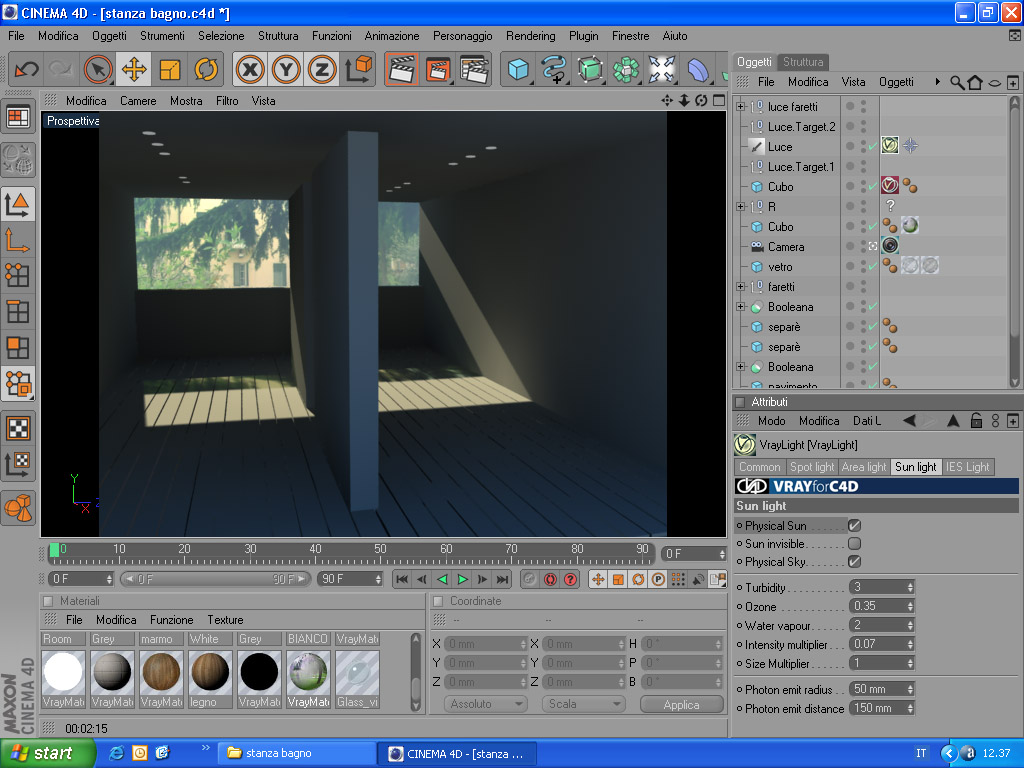Open the spline tools icon
This screenshot has height=768, width=1024.
[x=554, y=69]
